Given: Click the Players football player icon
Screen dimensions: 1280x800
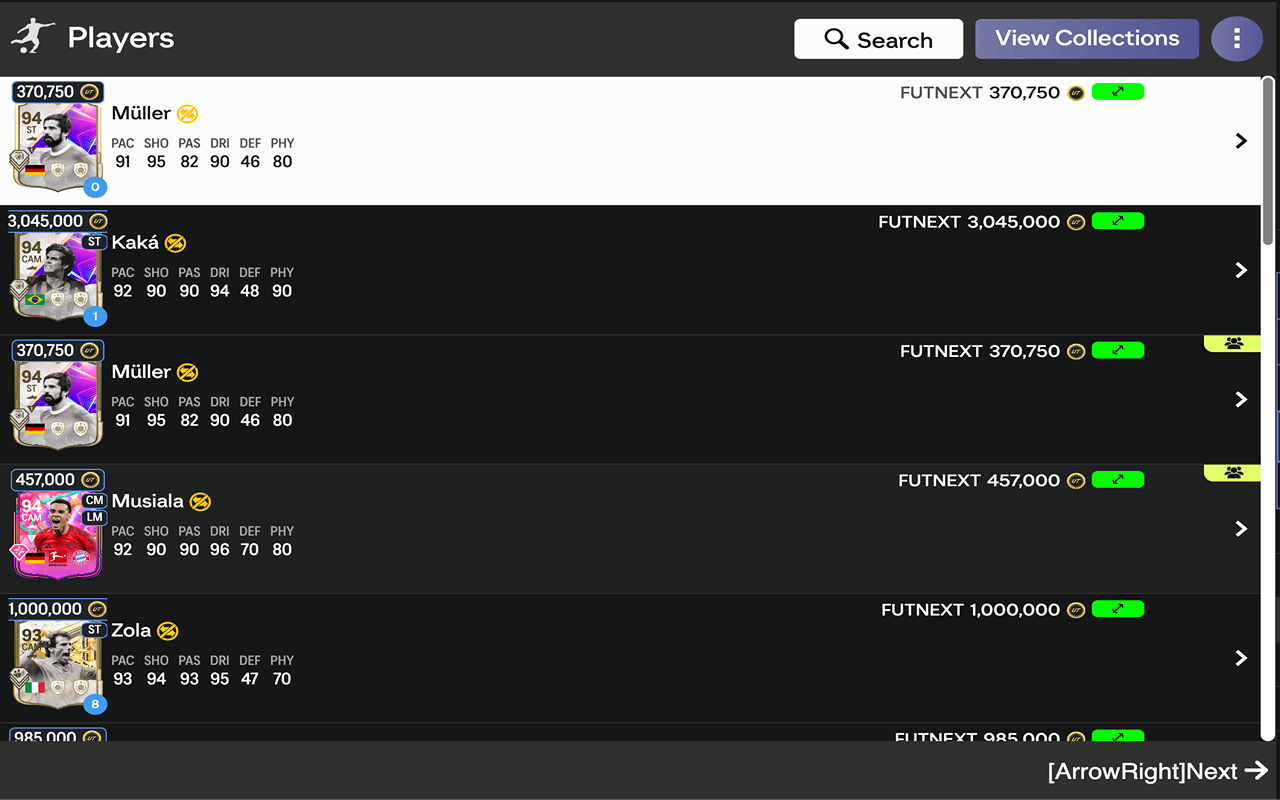Looking at the screenshot, I should (33, 38).
